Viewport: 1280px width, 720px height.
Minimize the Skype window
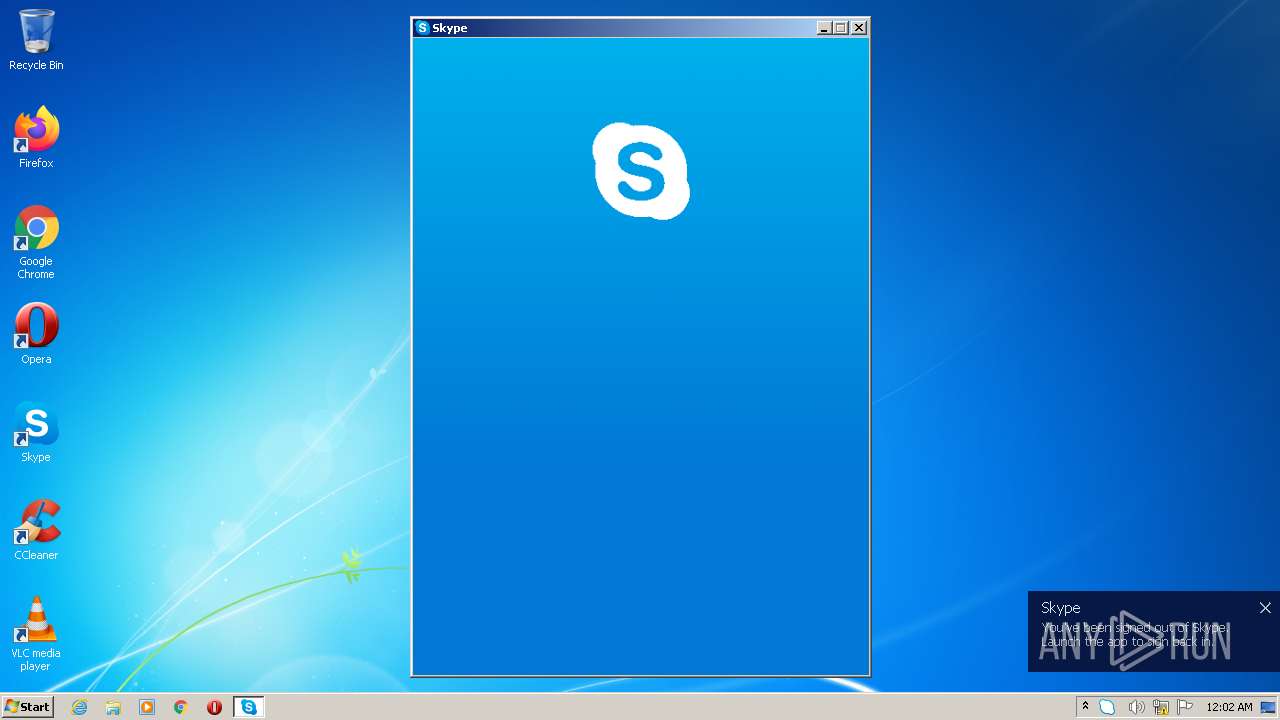click(824, 28)
